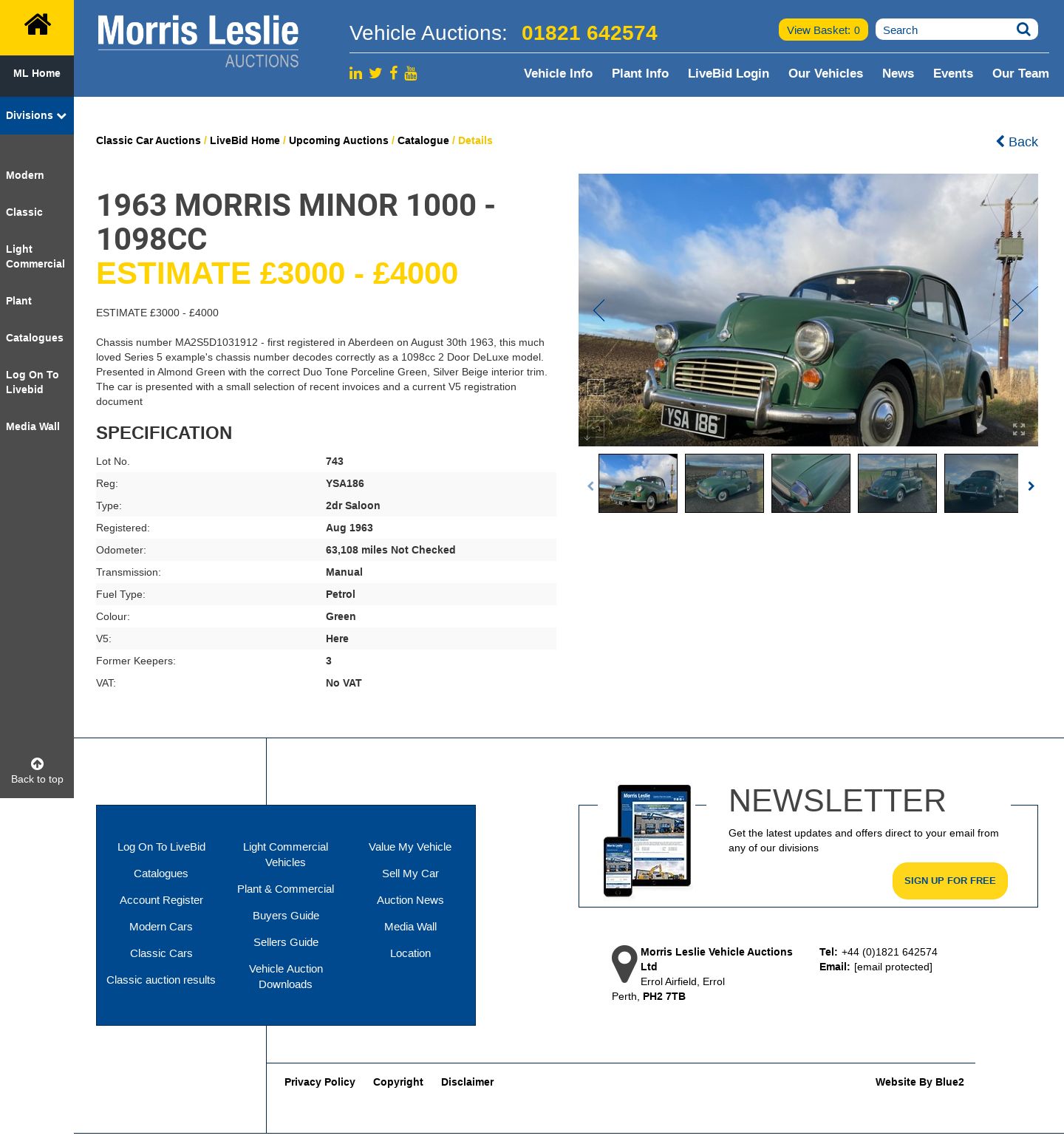Image resolution: width=1064 pixels, height=1144 pixels.
Task: Open the Our Team menu item
Action: pos(1020,73)
